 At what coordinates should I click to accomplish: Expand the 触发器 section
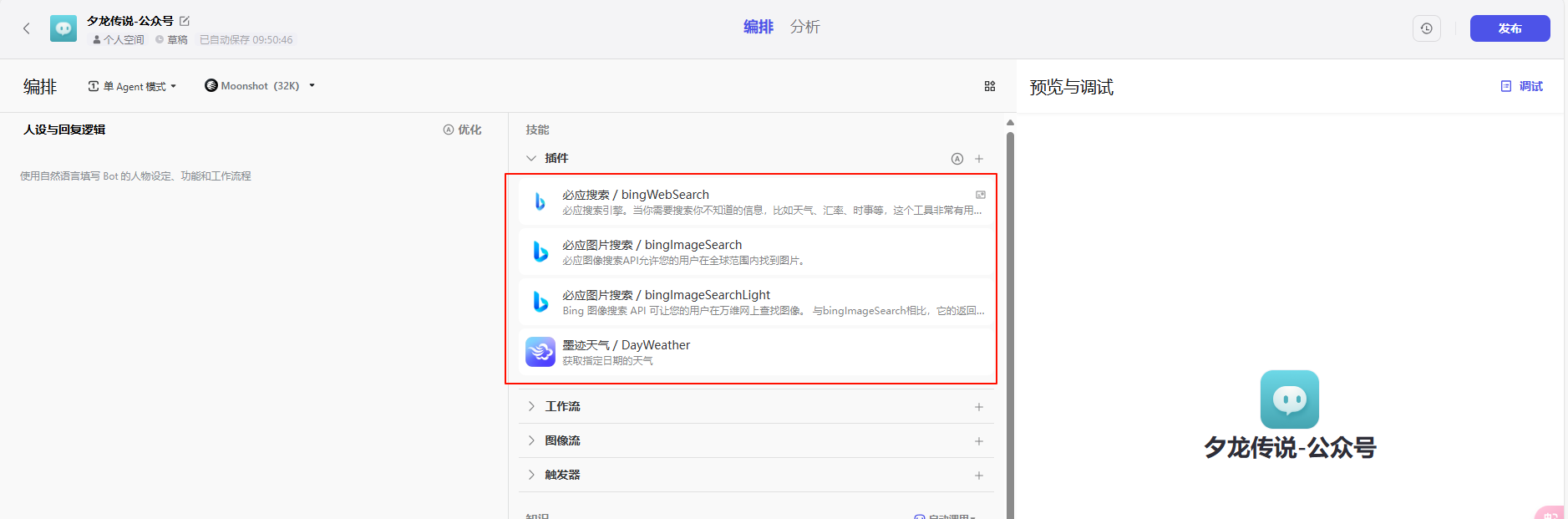click(531, 475)
